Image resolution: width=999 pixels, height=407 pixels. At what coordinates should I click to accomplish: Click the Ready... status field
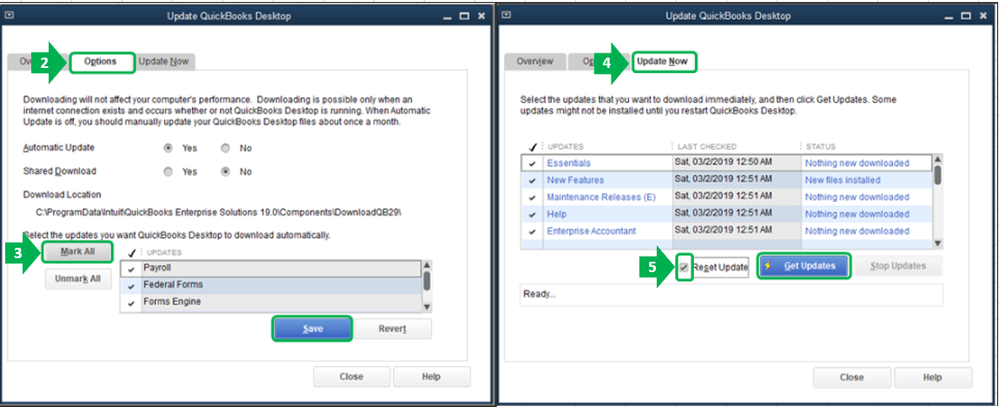coord(731,295)
